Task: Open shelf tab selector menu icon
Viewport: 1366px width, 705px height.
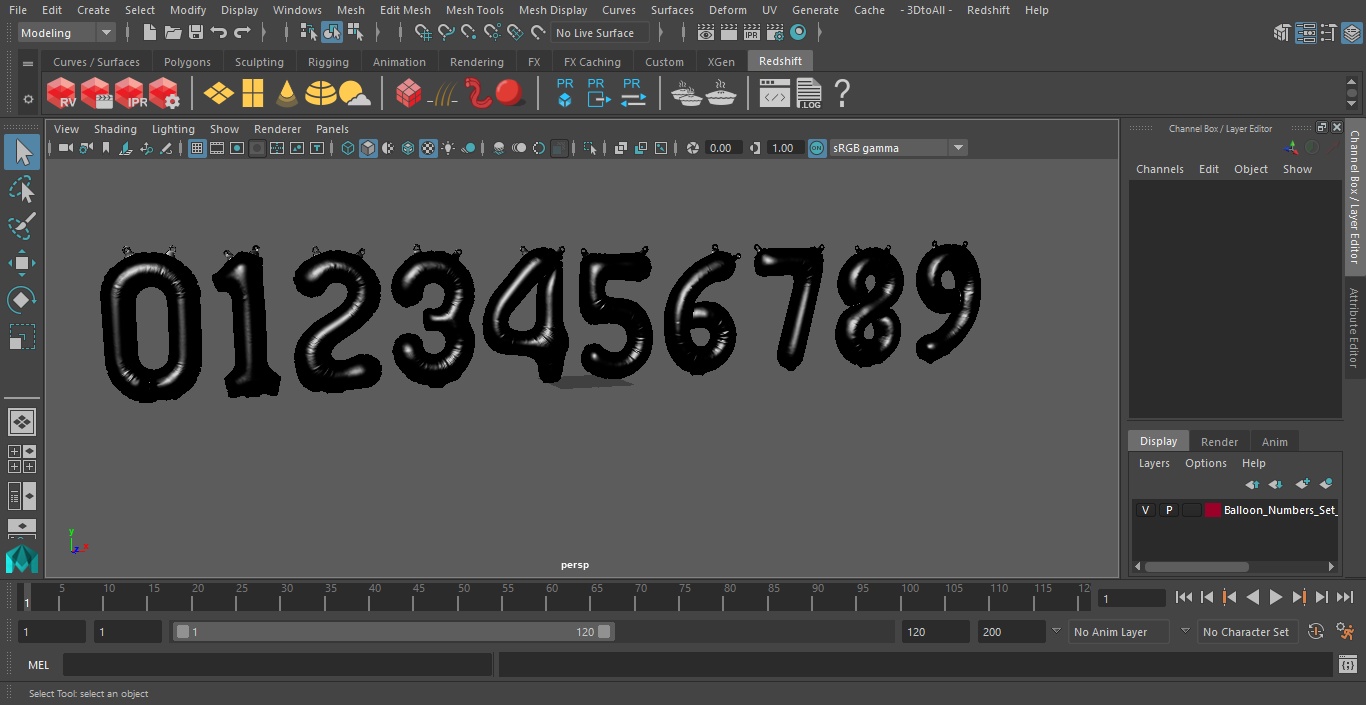Action: pyautogui.click(x=28, y=63)
